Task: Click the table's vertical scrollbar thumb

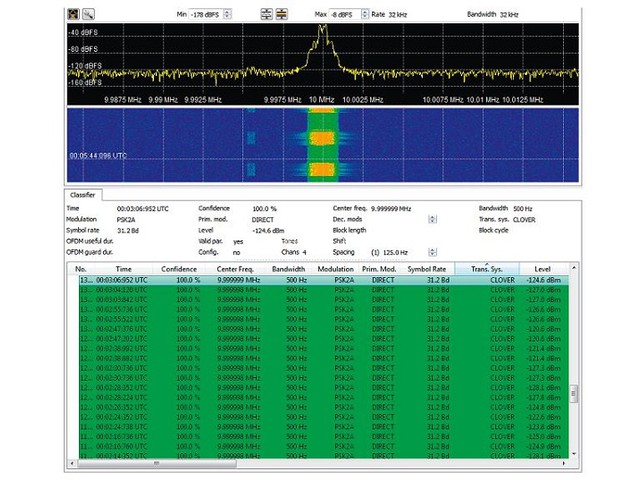Action: tap(573, 393)
